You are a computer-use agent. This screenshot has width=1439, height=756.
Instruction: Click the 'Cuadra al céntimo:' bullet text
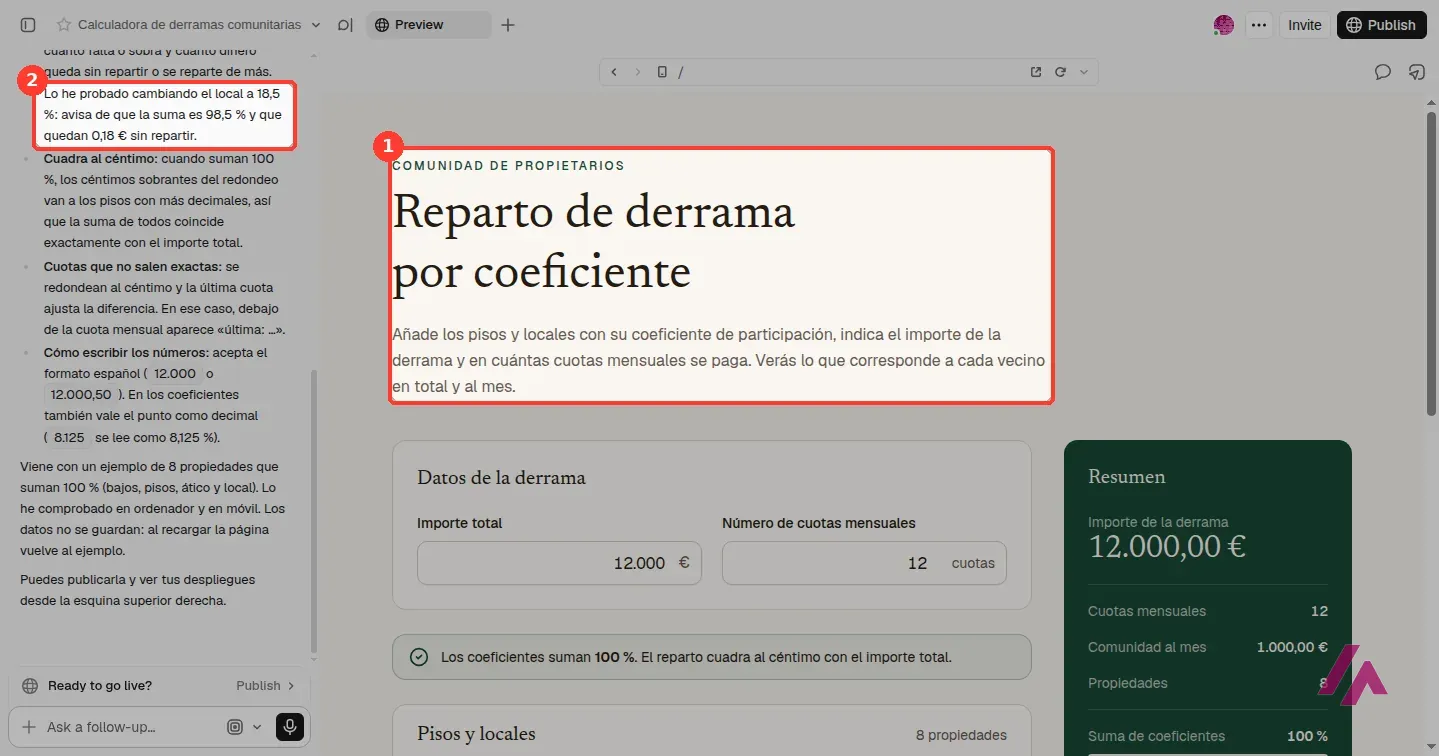[100, 158]
